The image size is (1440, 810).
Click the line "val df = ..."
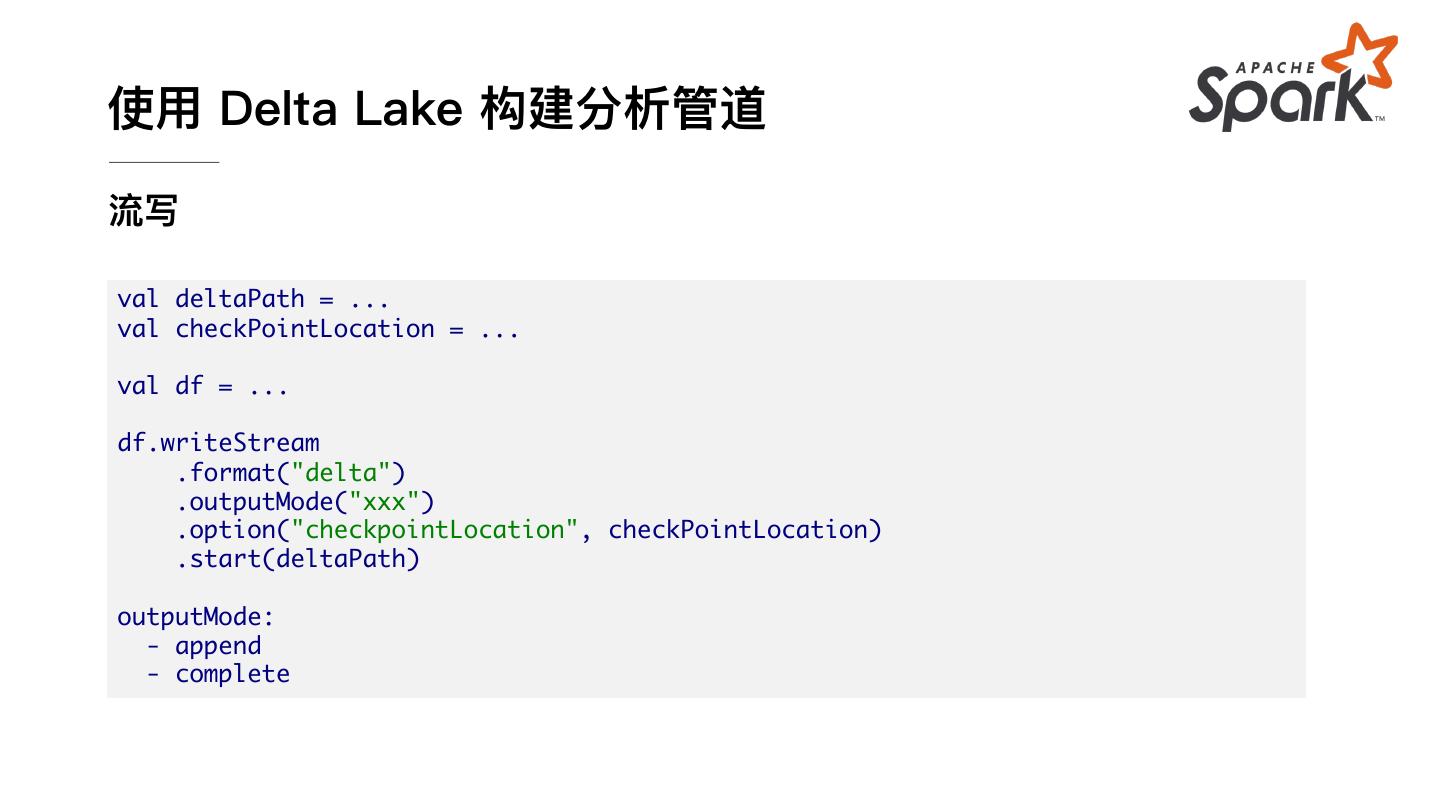pyautogui.click(x=203, y=386)
